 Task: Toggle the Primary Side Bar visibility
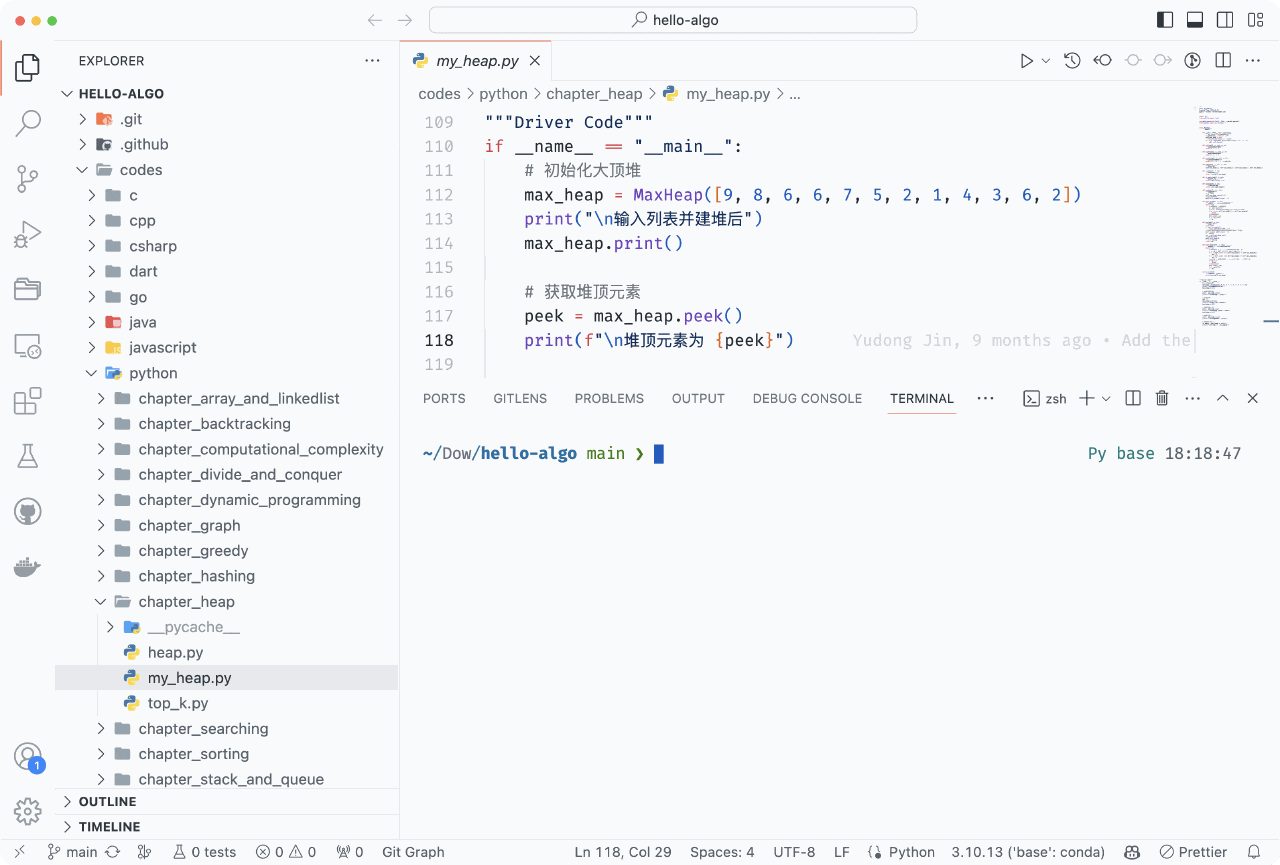tap(1163, 19)
